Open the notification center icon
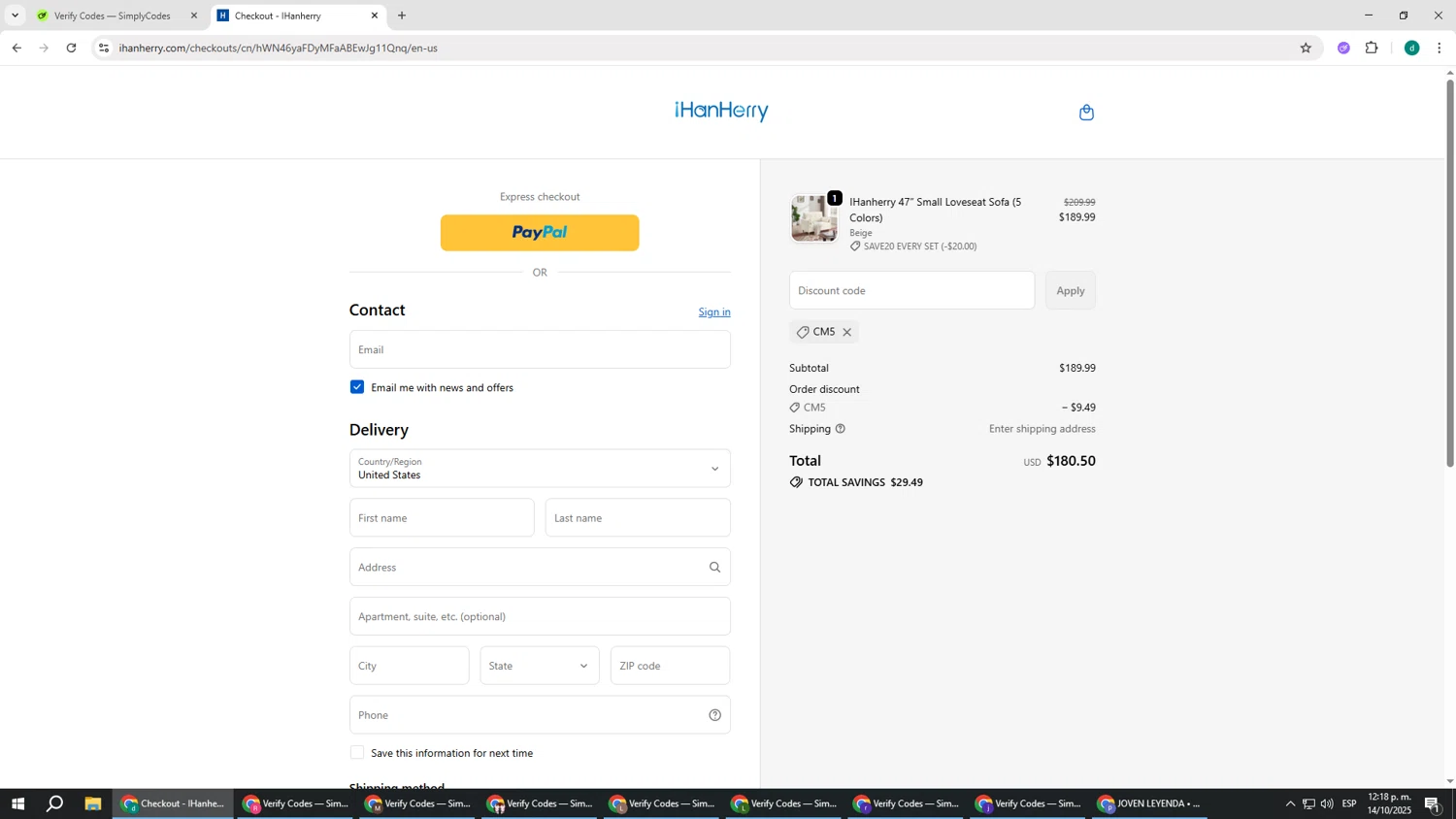The height and width of the screenshot is (819, 1456). [1432, 803]
